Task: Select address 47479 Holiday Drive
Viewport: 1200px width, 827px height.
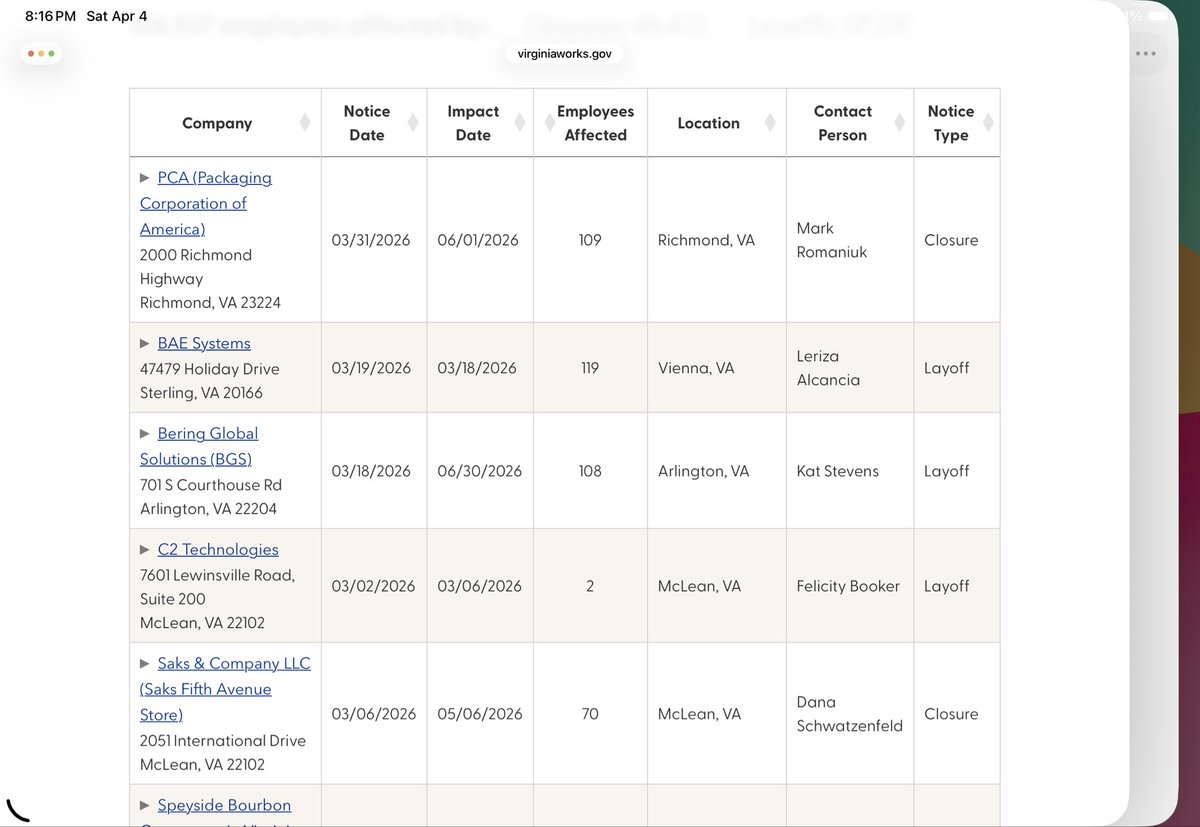Action: (x=210, y=369)
